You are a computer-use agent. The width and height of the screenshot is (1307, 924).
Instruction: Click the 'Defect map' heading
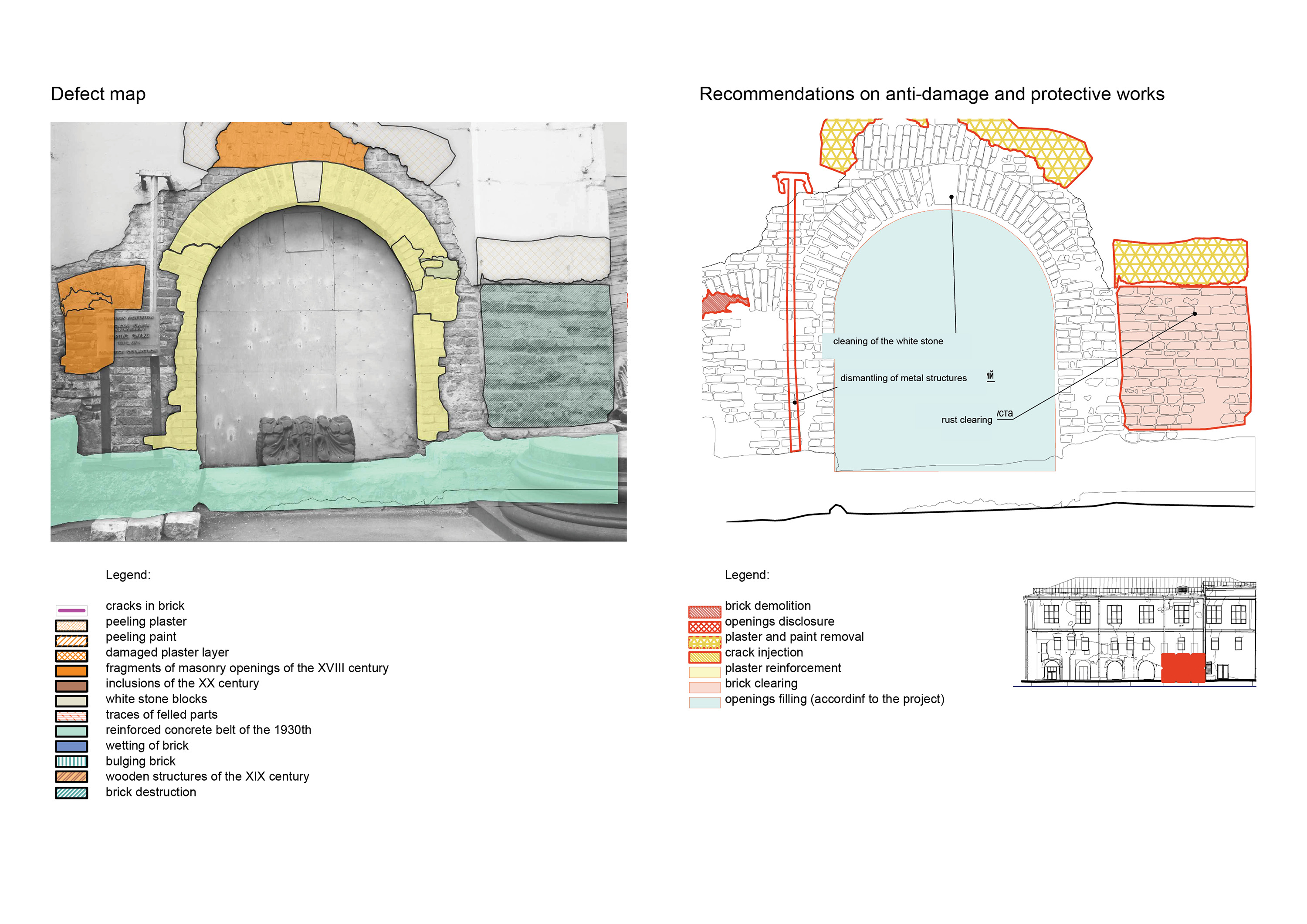(x=98, y=94)
